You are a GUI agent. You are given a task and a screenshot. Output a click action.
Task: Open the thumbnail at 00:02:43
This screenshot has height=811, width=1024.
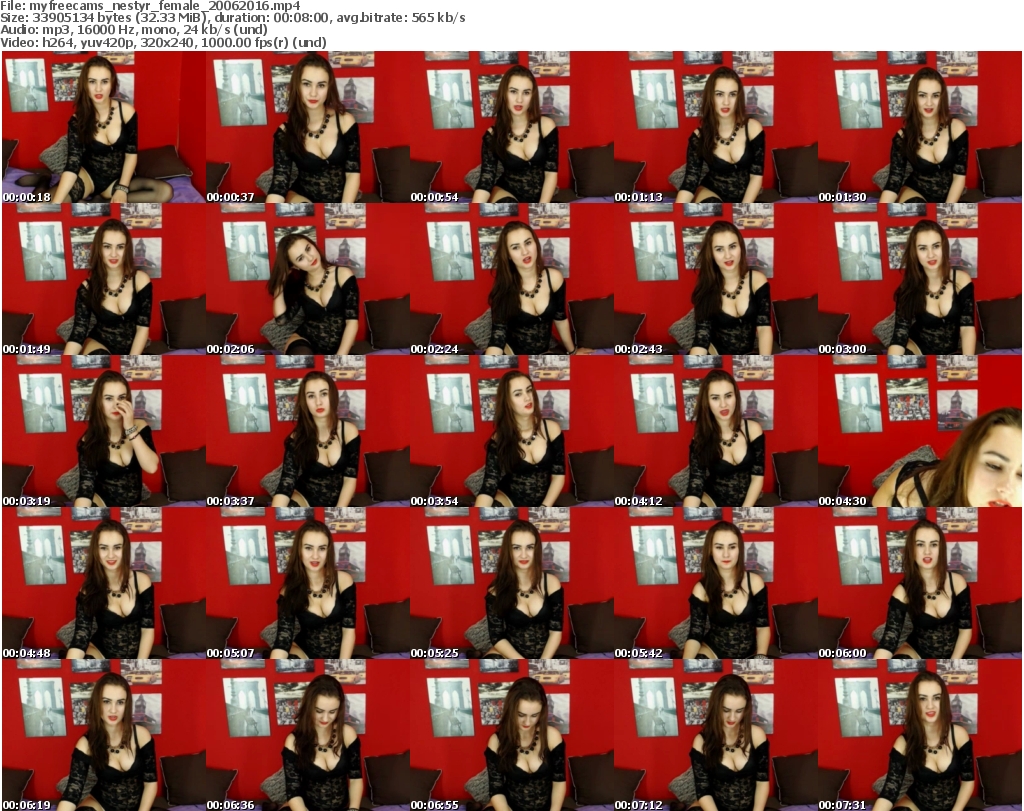click(x=715, y=279)
